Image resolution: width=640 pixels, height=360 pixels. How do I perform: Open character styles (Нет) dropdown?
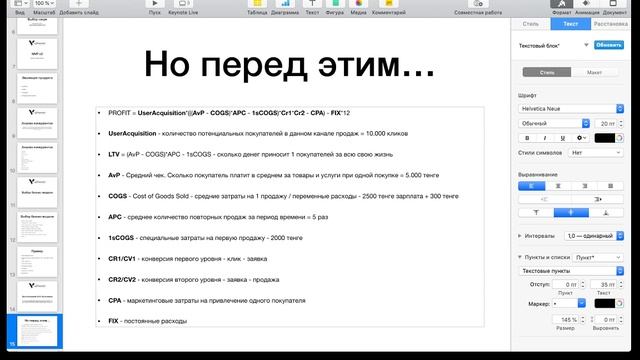[x=596, y=153]
